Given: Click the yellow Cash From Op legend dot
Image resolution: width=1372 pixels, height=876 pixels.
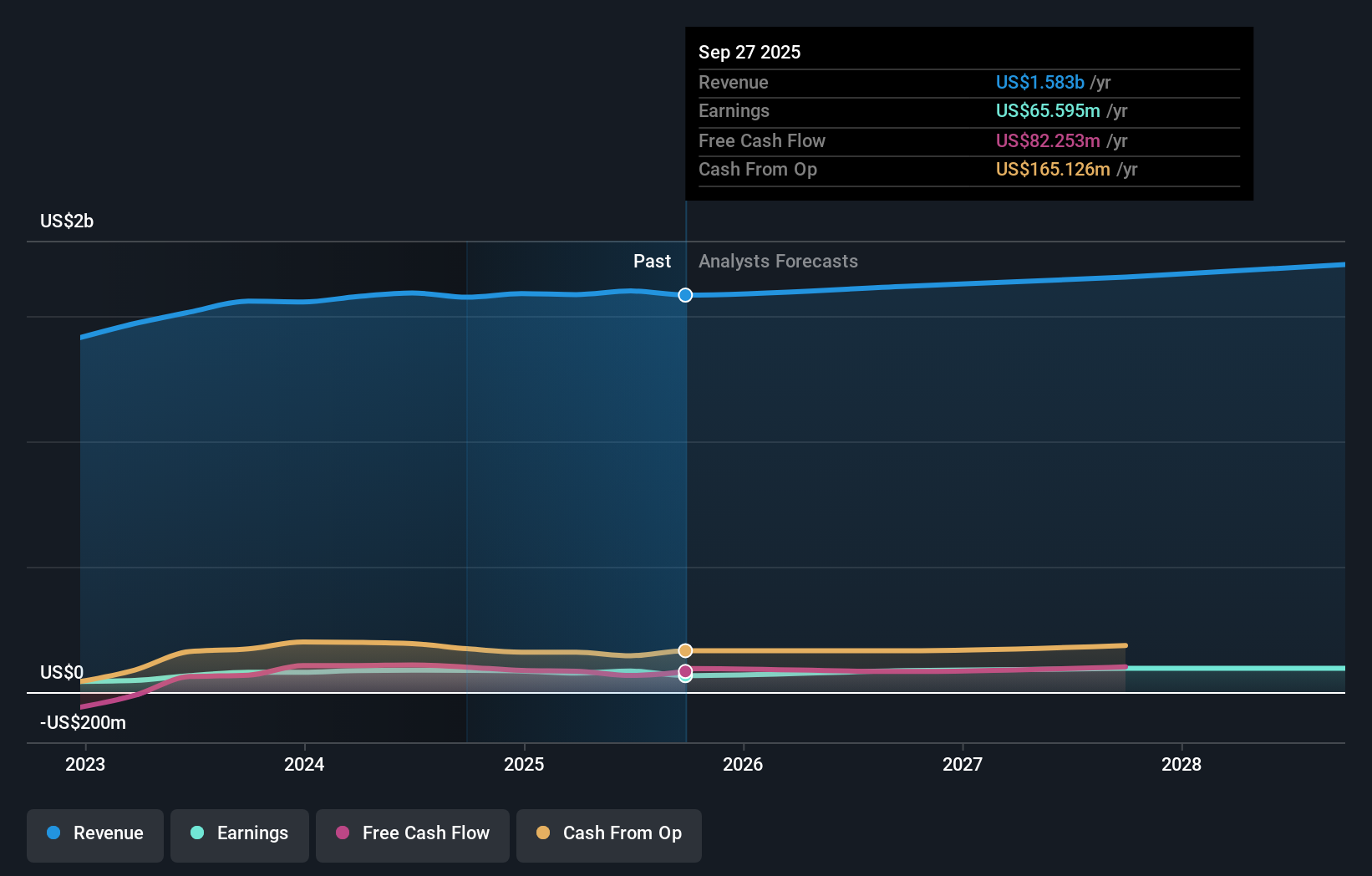Looking at the screenshot, I should (x=543, y=833).
